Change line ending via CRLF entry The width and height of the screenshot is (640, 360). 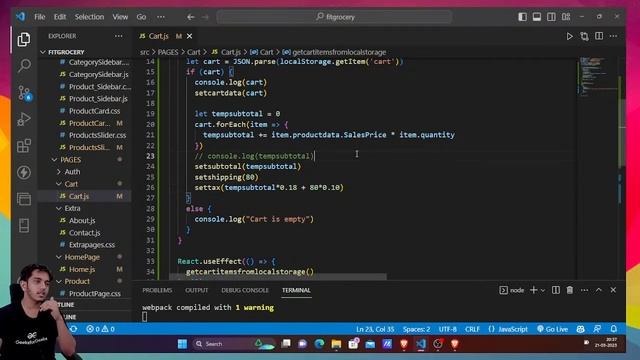point(472,329)
